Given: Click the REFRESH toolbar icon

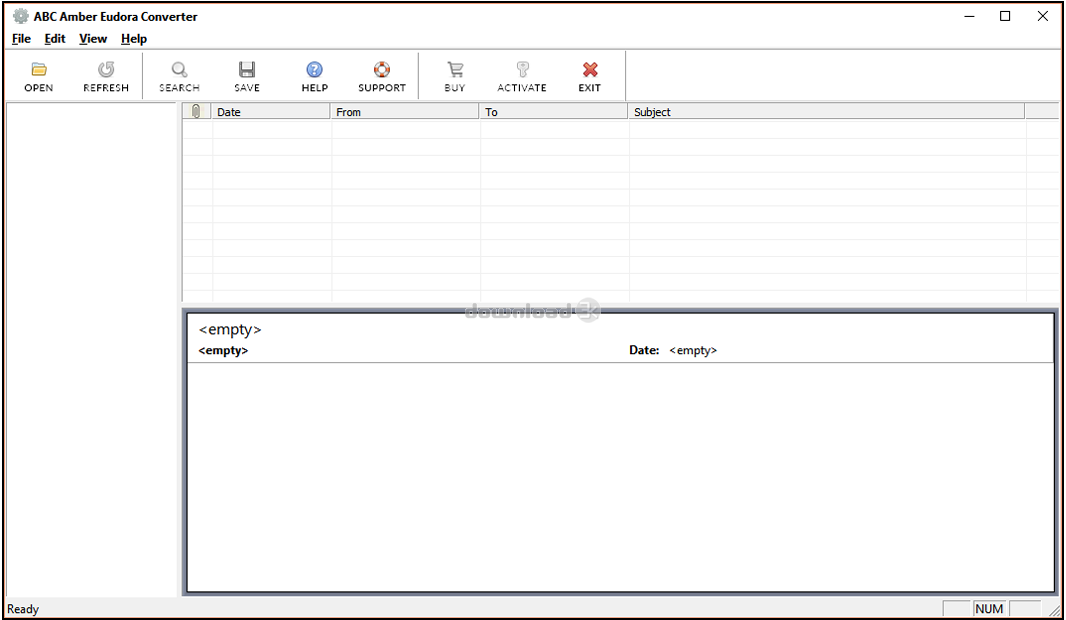Looking at the screenshot, I should pos(105,77).
